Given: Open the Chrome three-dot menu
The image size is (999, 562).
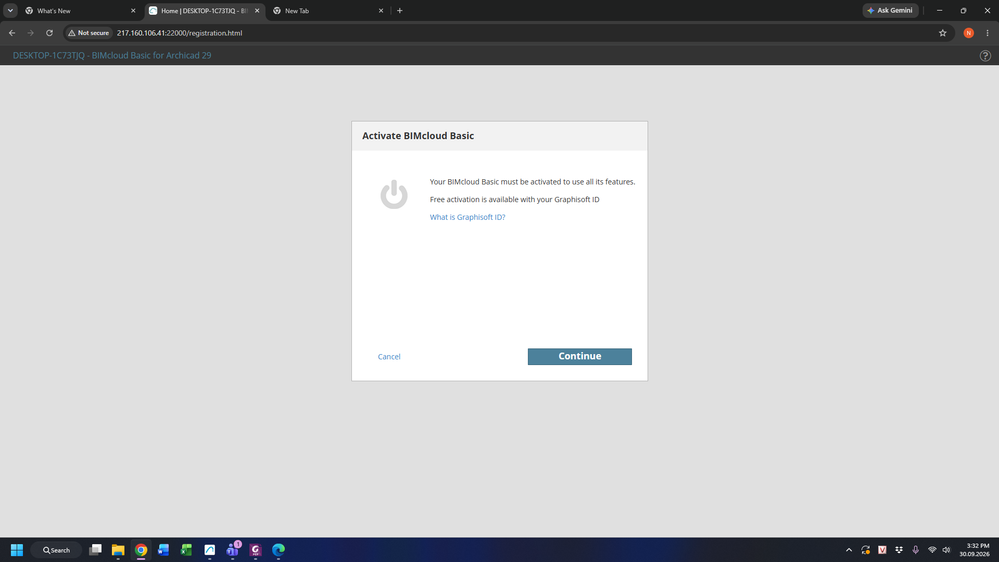Looking at the screenshot, I should click(x=988, y=33).
